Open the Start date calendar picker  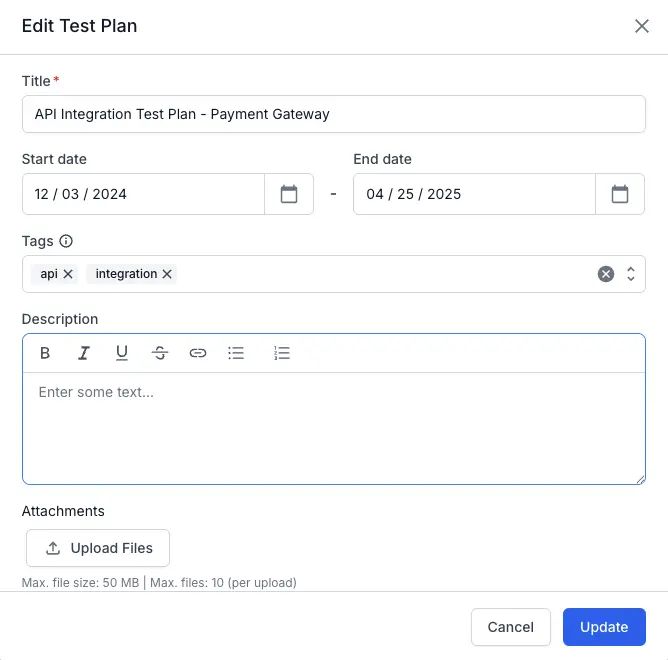(x=289, y=194)
